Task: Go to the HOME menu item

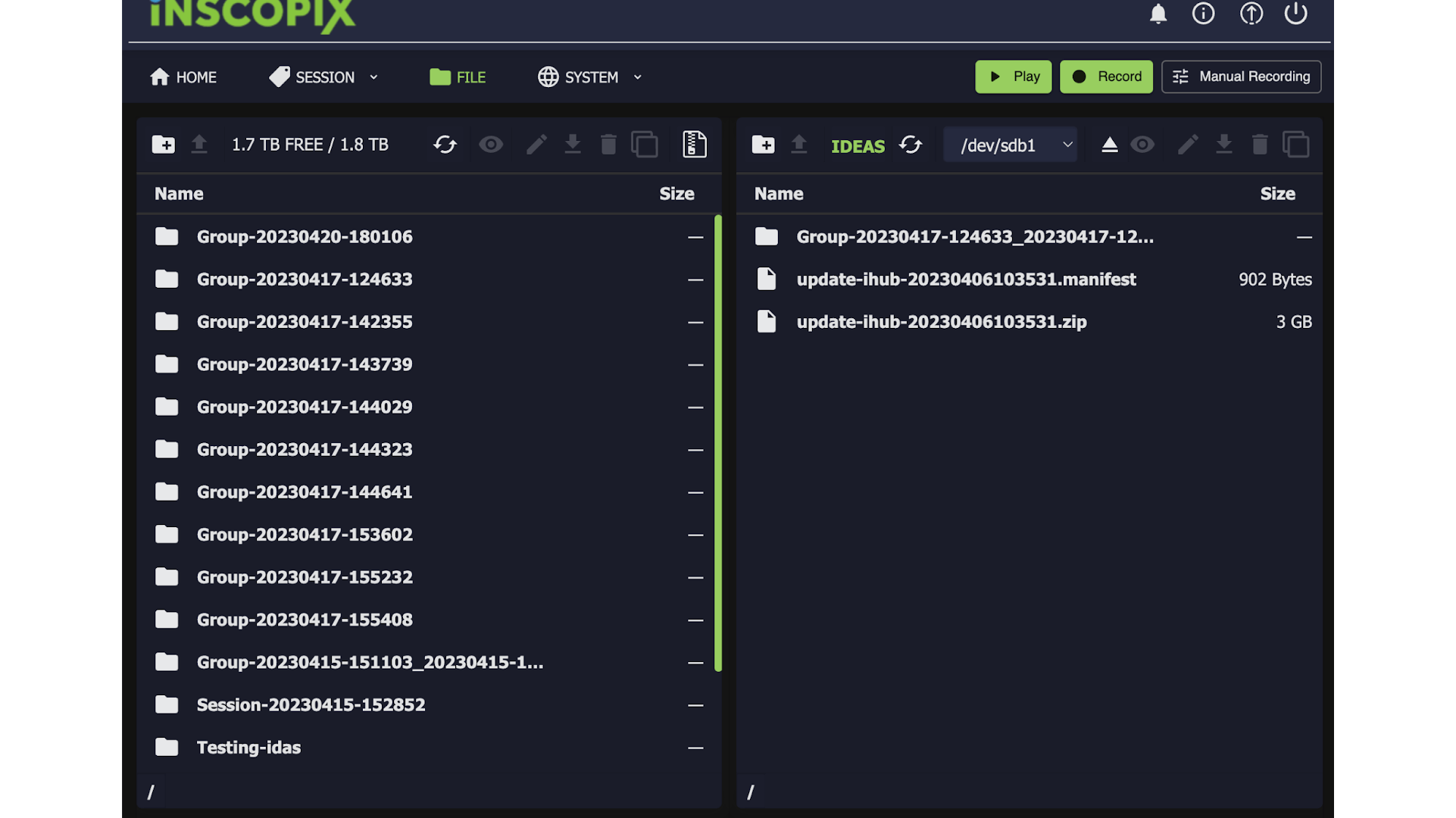Action: [183, 77]
